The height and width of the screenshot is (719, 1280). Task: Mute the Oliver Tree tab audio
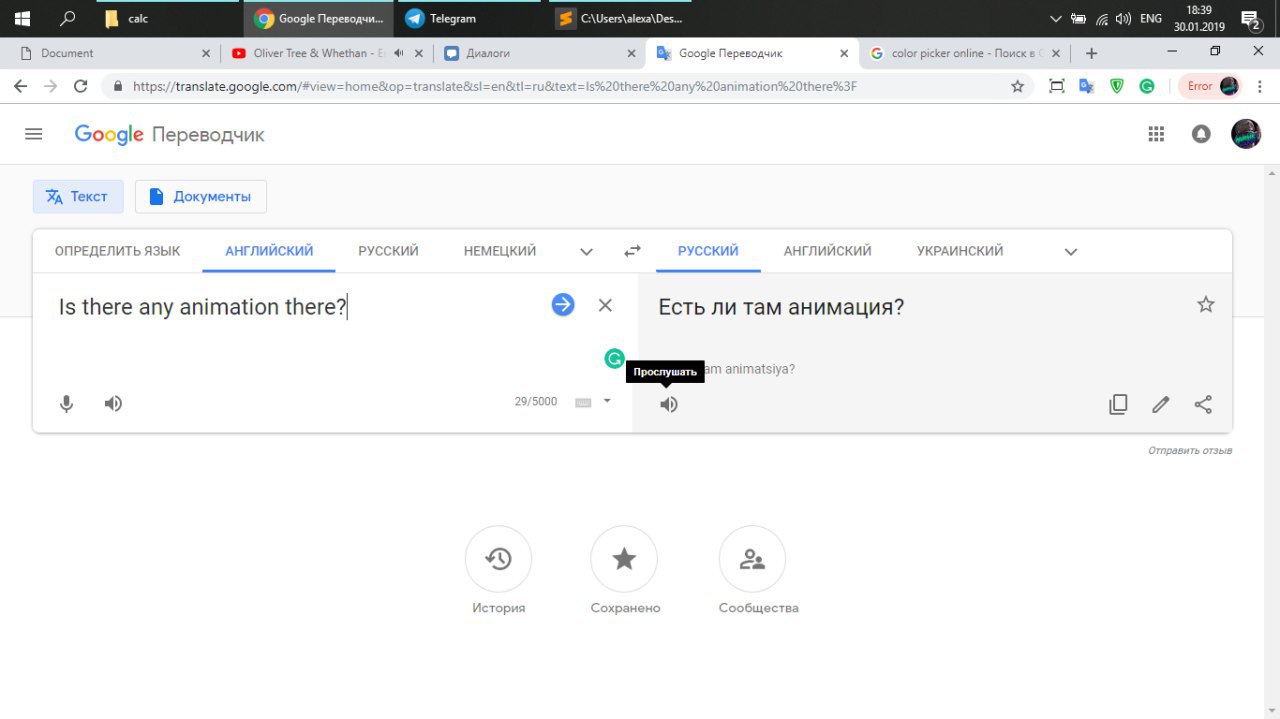(x=399, y=53)
